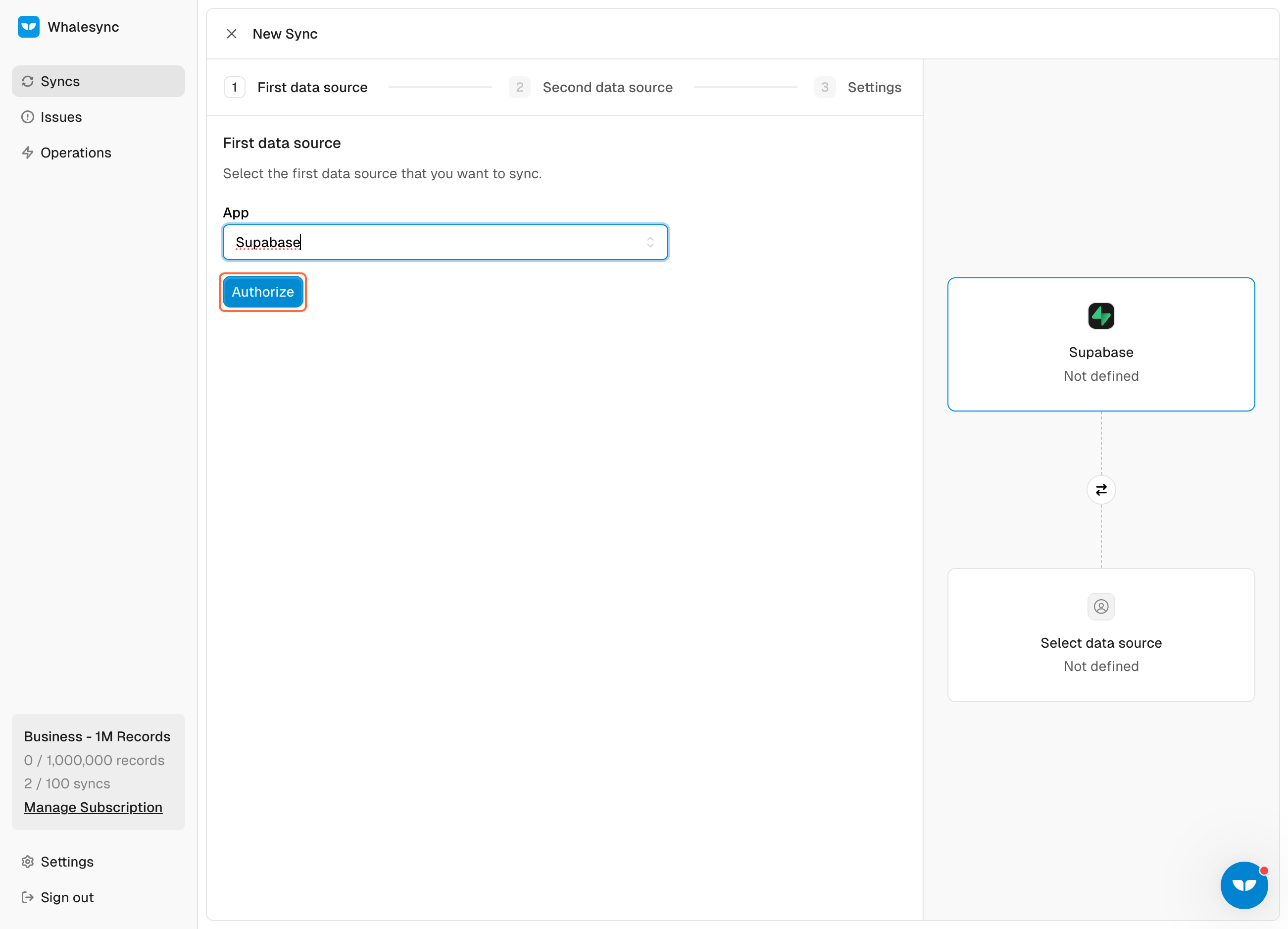Viewport: 1288px width, 929px height.
Task: Click the placeholder user icon in second card
Action: coord(1101,607)
